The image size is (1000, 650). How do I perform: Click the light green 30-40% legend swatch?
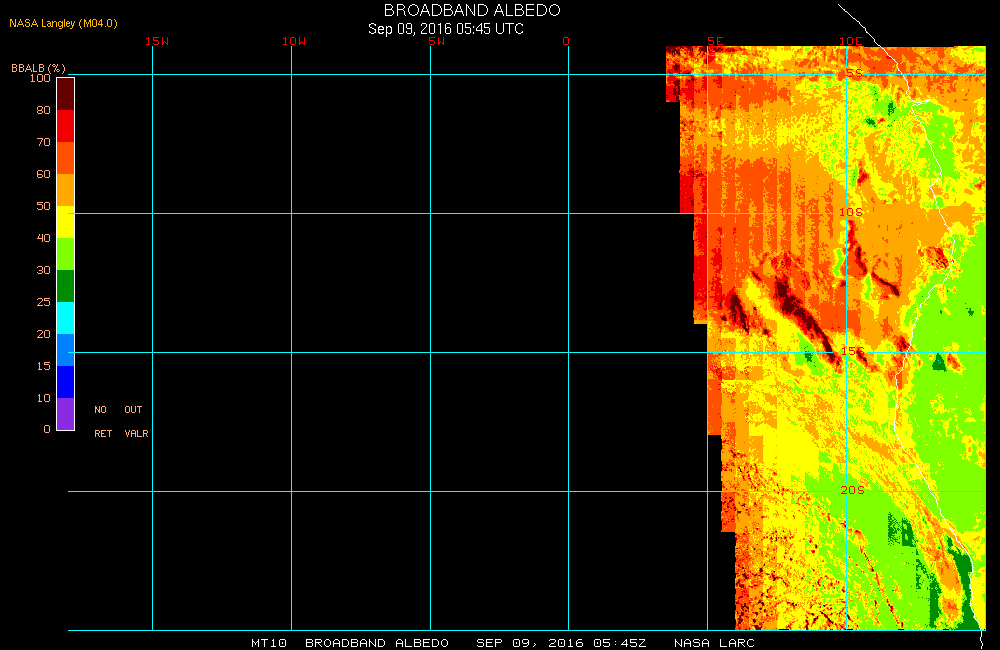click(x=65, y=254)
